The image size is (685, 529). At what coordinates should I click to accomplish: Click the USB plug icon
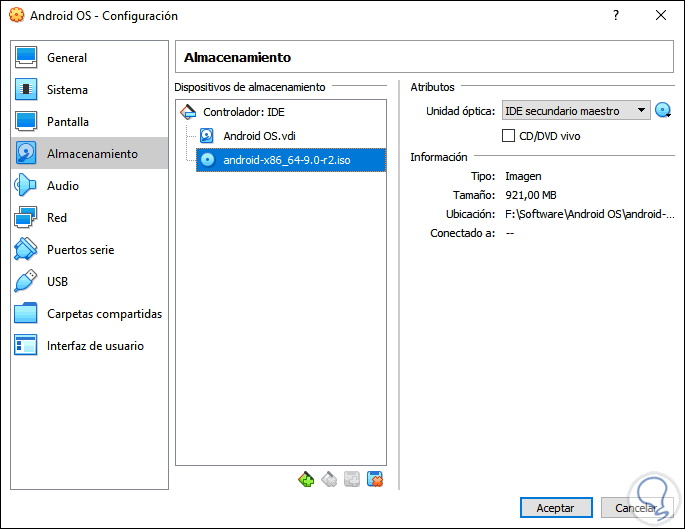click(26, 281)
